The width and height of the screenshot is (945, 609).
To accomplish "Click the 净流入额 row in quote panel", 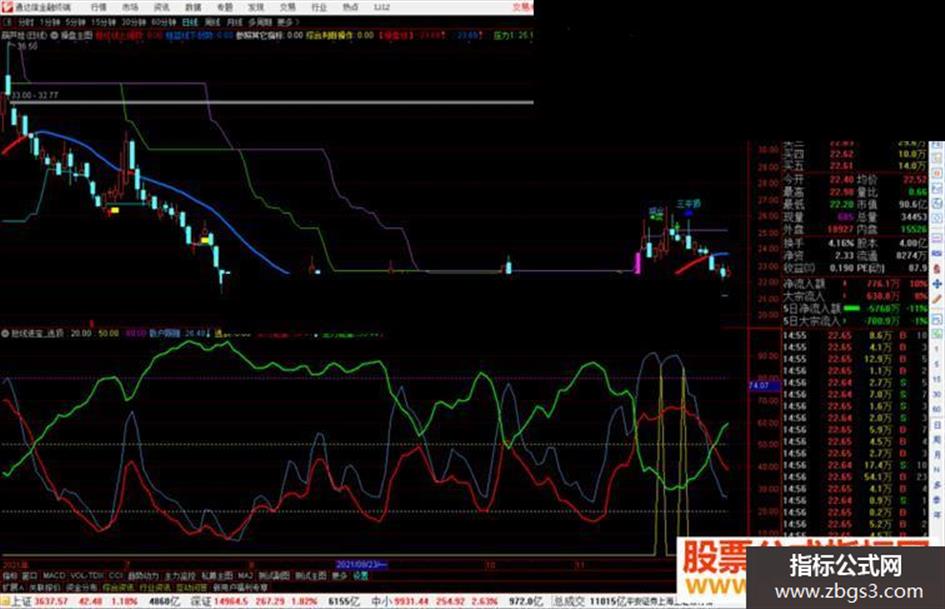I will (x=855, y=283).
